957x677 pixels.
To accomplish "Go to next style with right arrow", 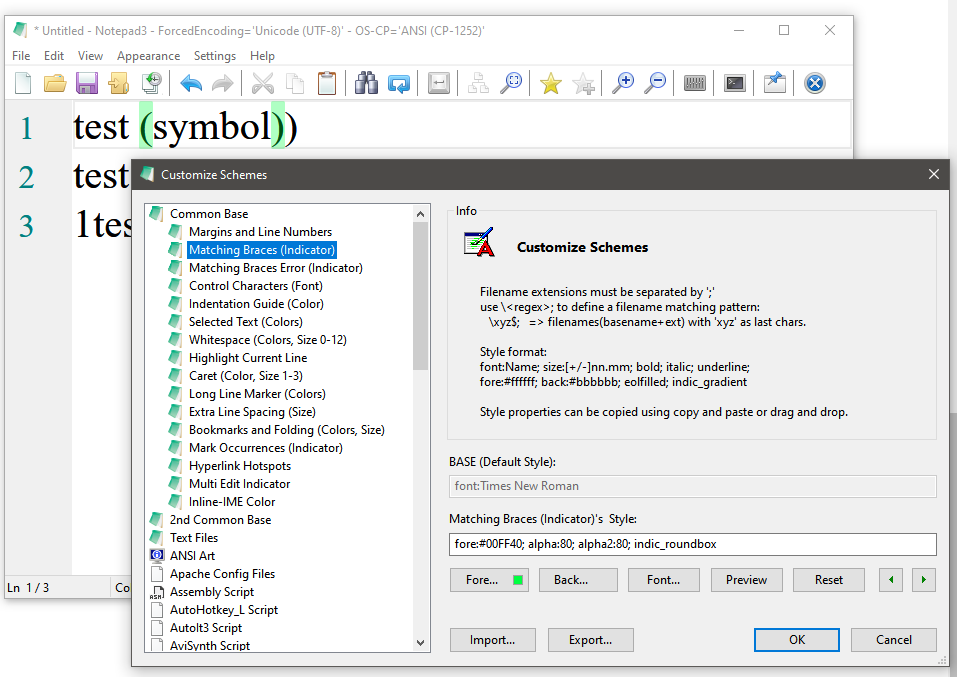I will coord(924,580).
